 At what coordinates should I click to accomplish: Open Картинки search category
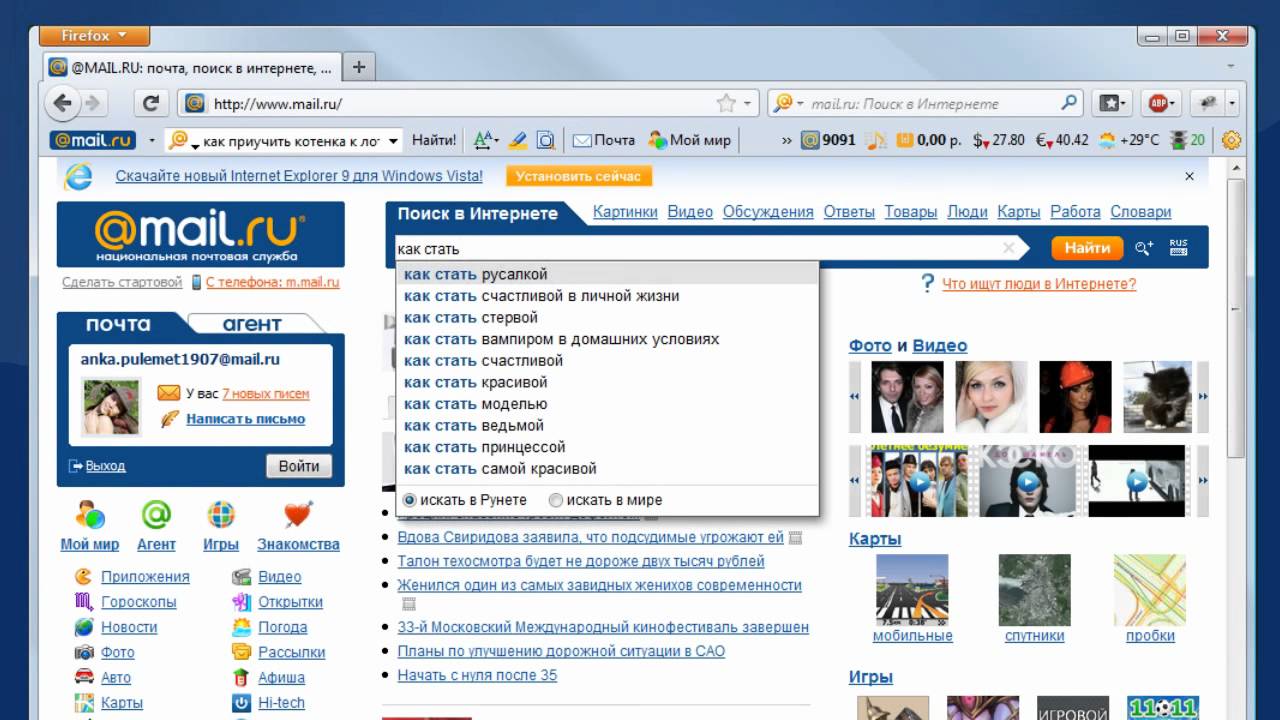click(x=625, y=212)
